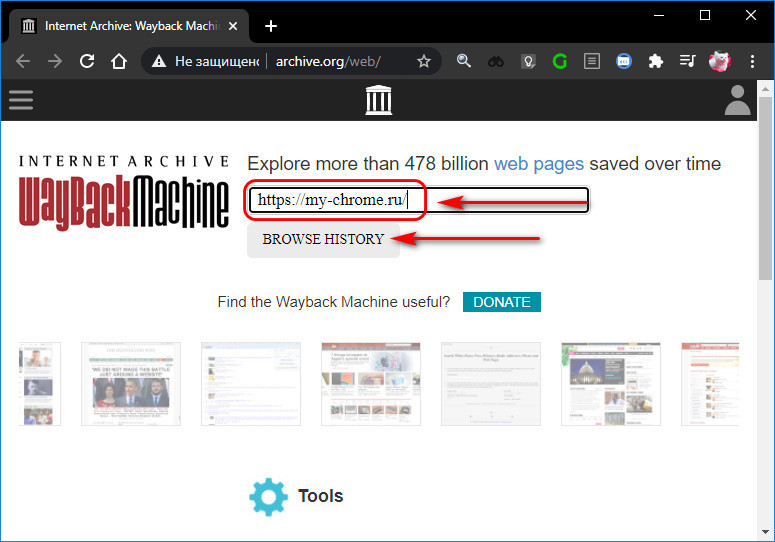The width and height of the screenshot is (775, 542).
Task: Click the page scrollbar down arrow
Action: (x=765, y=532)
